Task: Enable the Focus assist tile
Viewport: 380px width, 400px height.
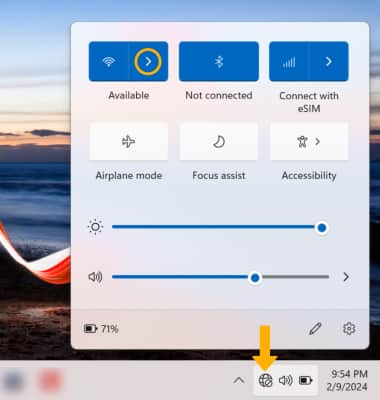Action: [219, 142]
